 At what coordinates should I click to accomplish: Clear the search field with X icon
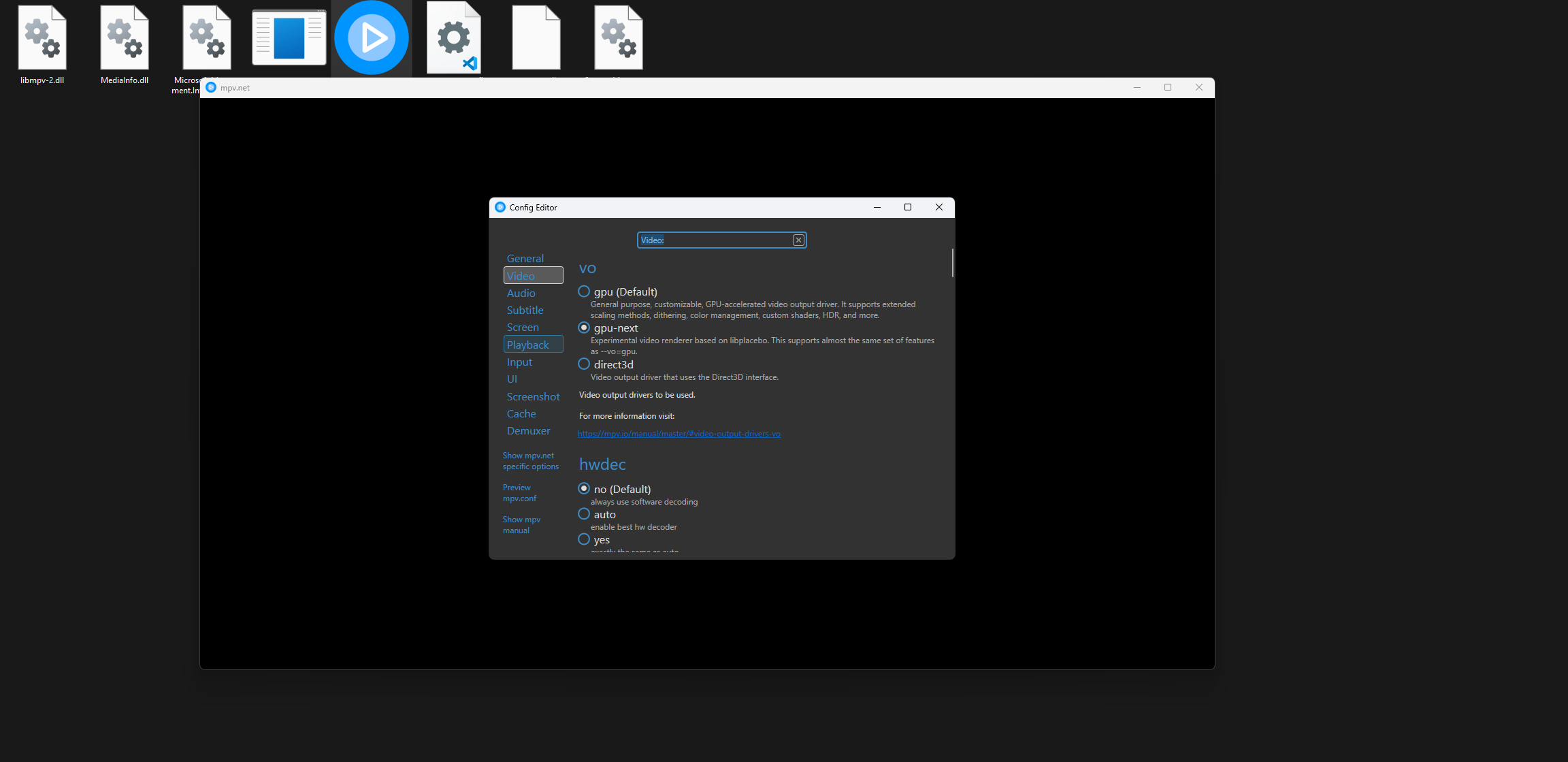(x=798, y=240)
